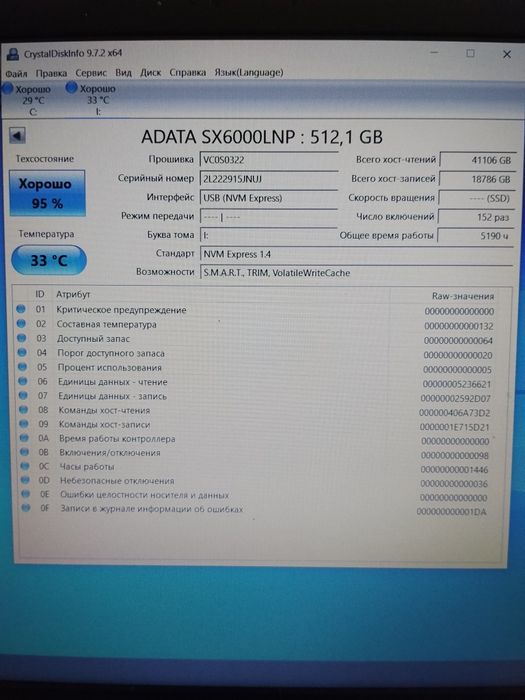Click status dot for Составная температура
This screenshot has width=525, height=700.
click(21, 324)
